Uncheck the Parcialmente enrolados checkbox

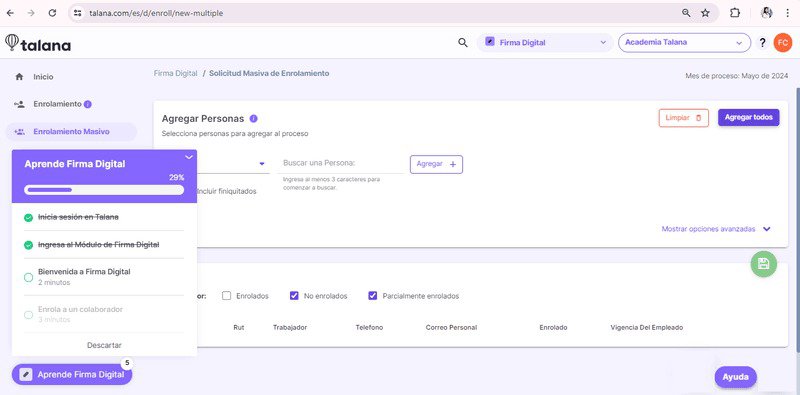click(372, 295)
